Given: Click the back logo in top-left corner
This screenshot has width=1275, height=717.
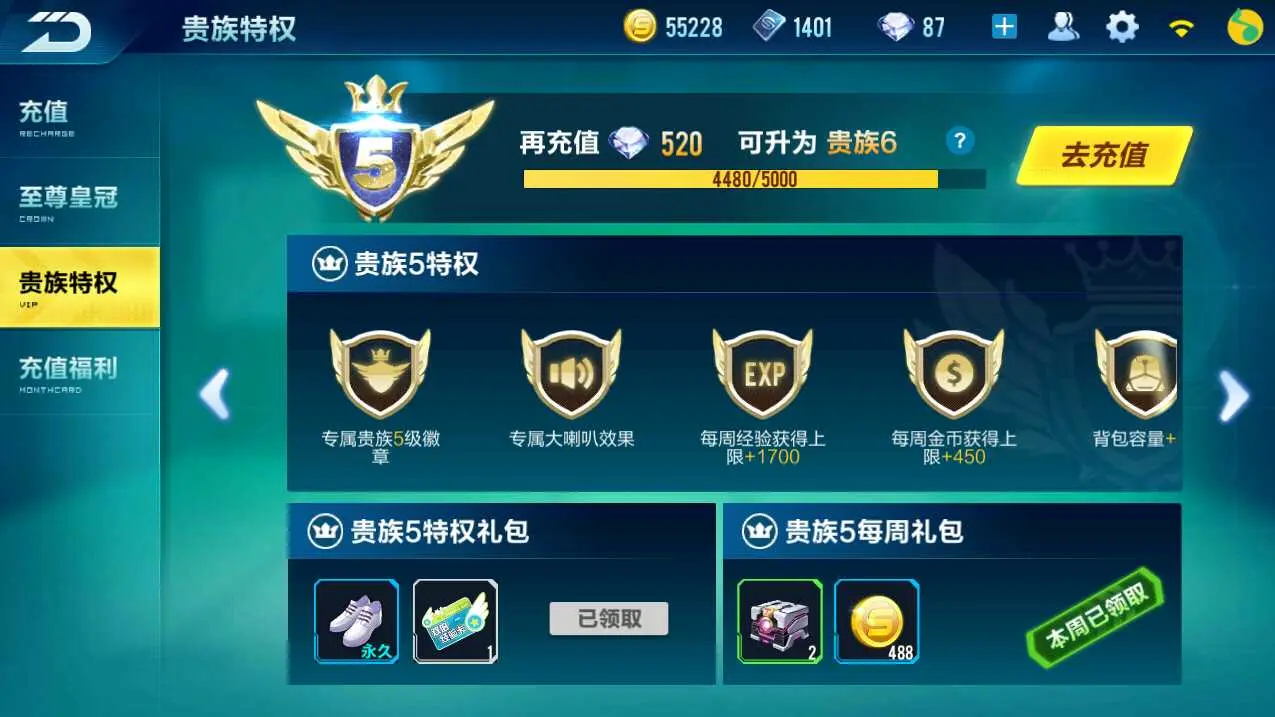Looking at the screenshot, I should (x=57, y=31).
